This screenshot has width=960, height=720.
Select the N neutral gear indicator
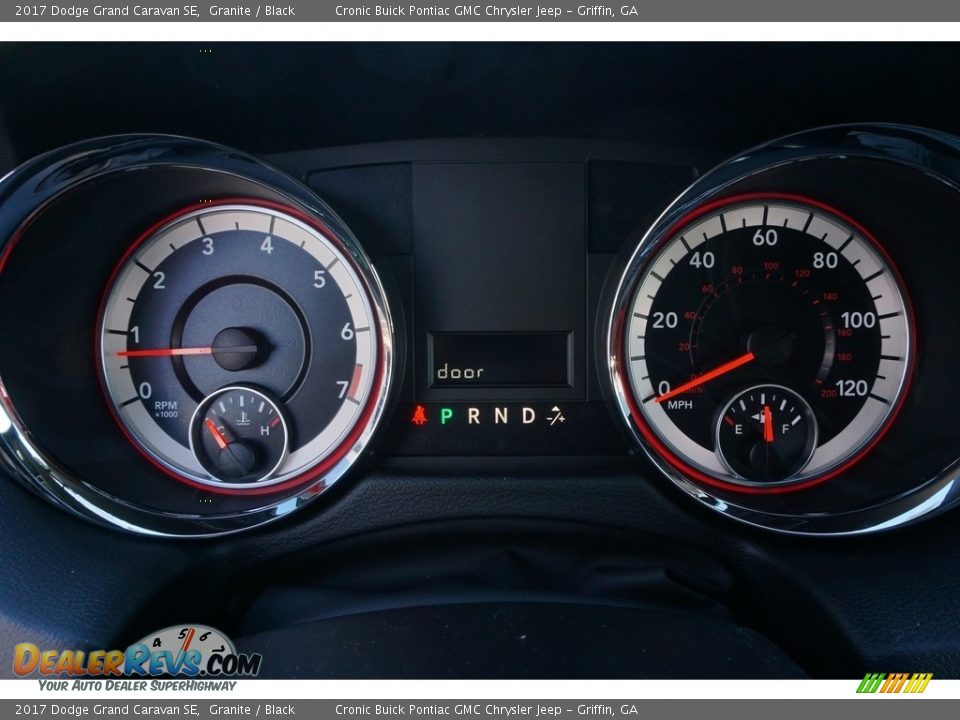500,415
